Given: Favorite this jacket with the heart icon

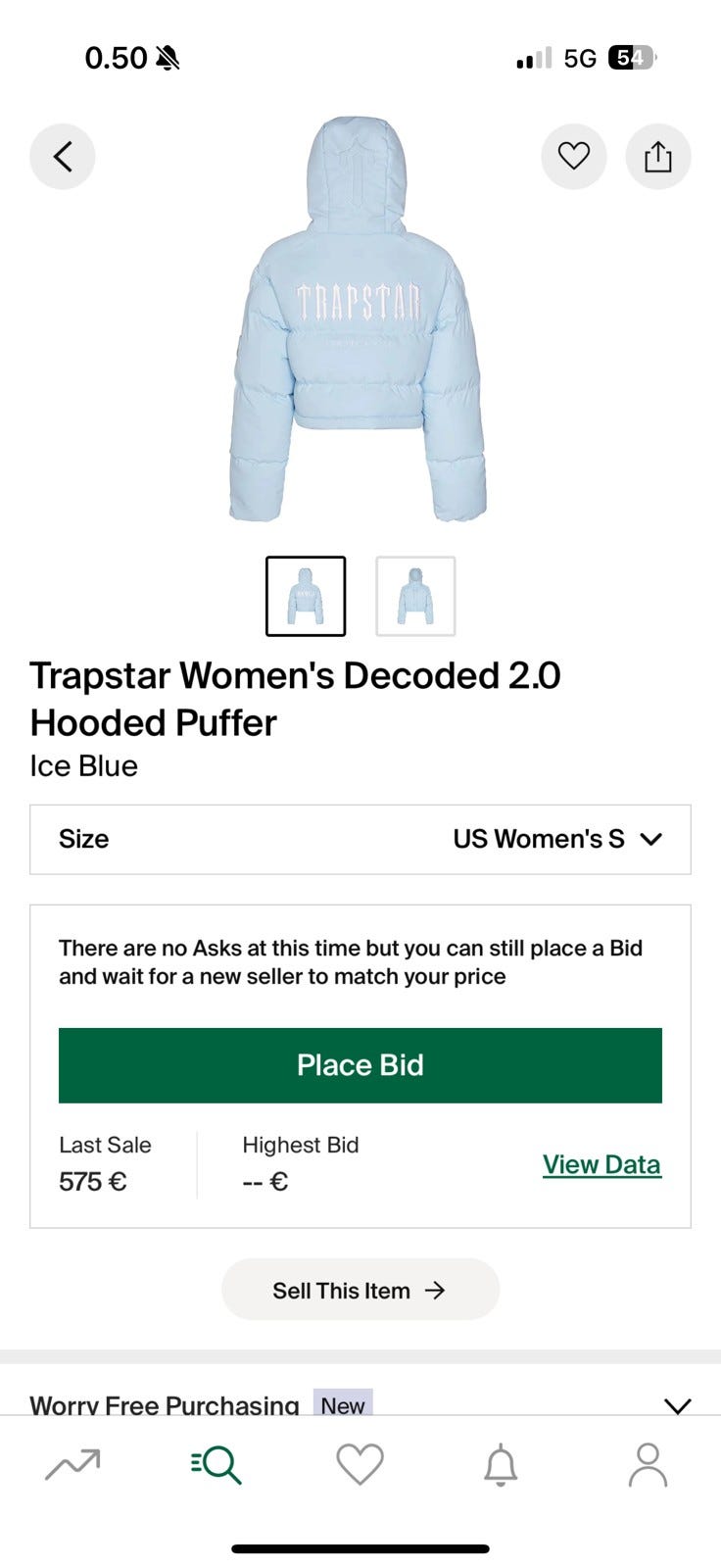Looking at the screenshot, I should pyautogui.click(x=574, y=157).
